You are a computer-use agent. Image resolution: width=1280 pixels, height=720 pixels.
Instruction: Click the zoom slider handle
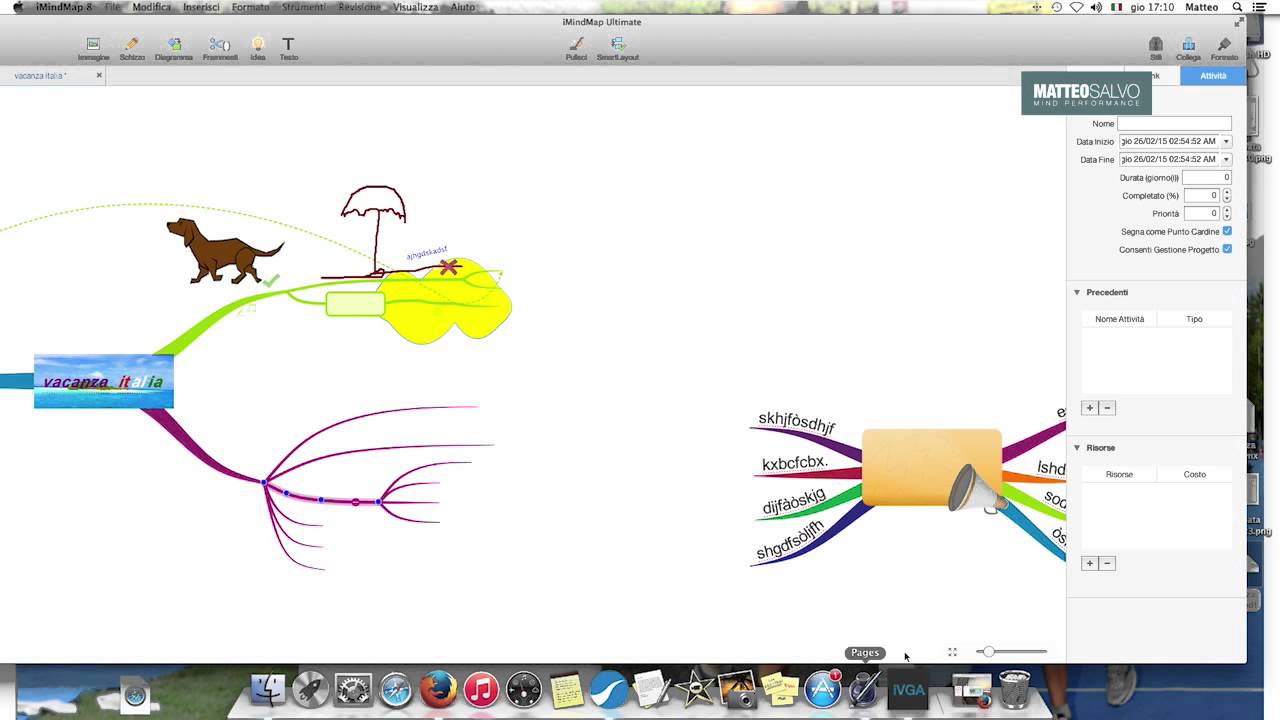pos(988,652)
